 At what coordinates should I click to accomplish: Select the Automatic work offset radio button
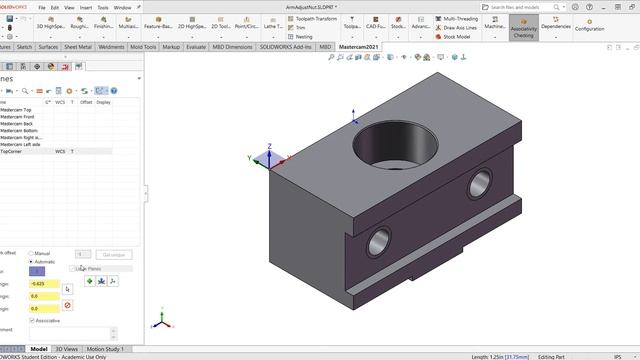point(31,262)
